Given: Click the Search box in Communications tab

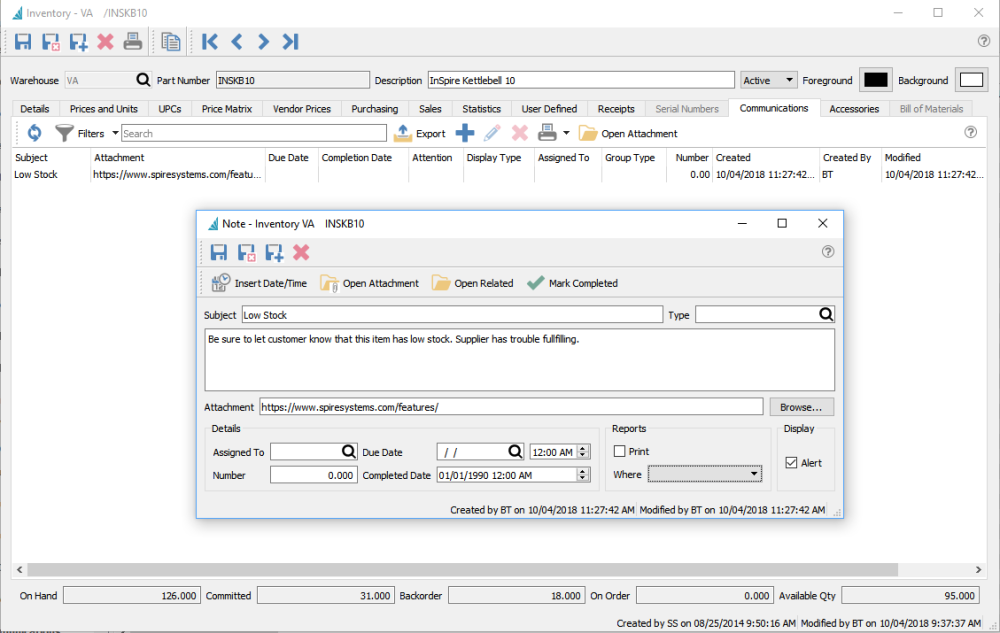Looking at the screenshot, I should click(x=254, y=133).
